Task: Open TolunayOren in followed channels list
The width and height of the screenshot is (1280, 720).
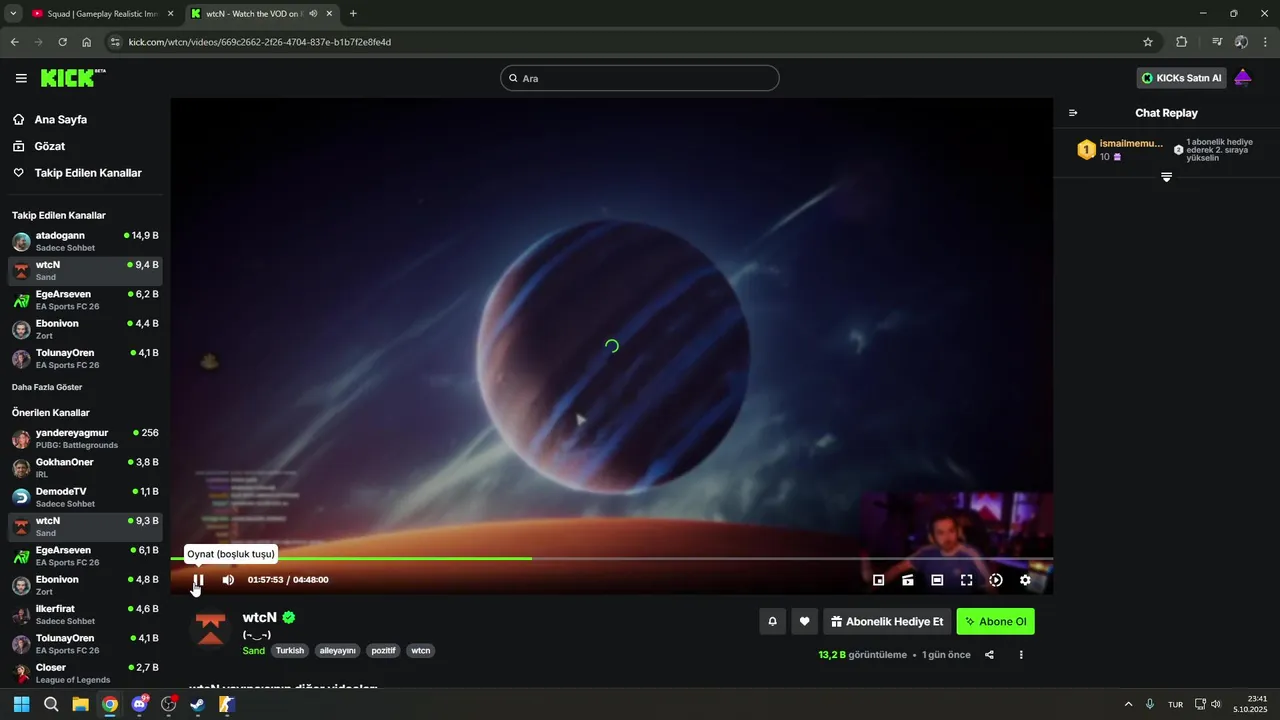Action: coord(85,358)
